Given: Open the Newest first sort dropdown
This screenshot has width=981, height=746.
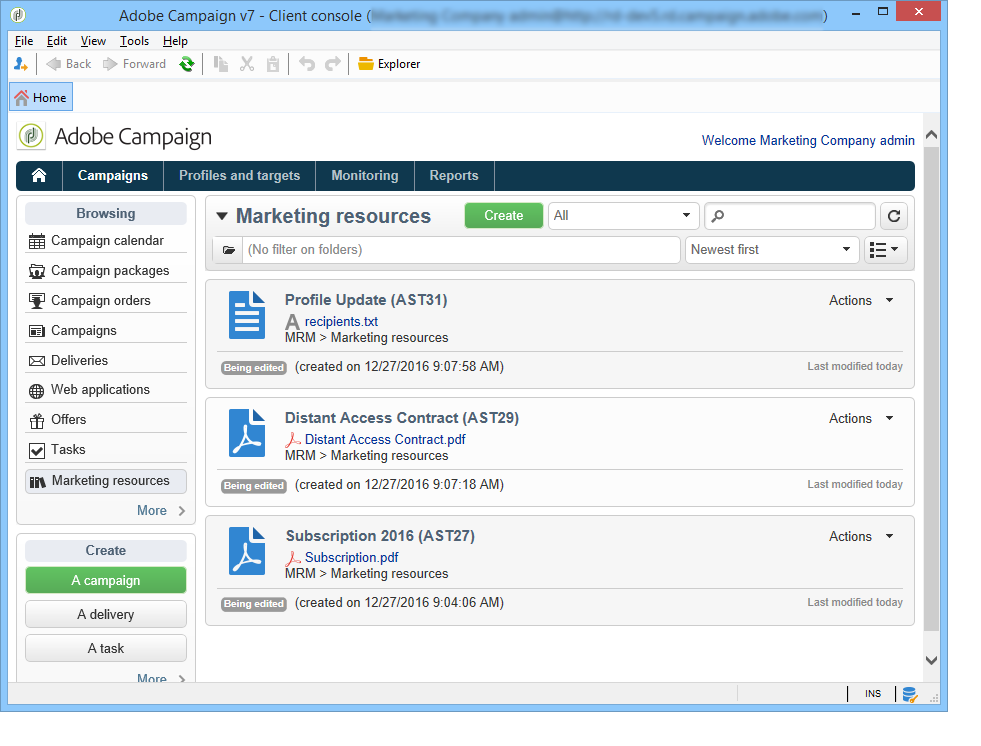Looking at the screenshot, I should tap(771, 250).
